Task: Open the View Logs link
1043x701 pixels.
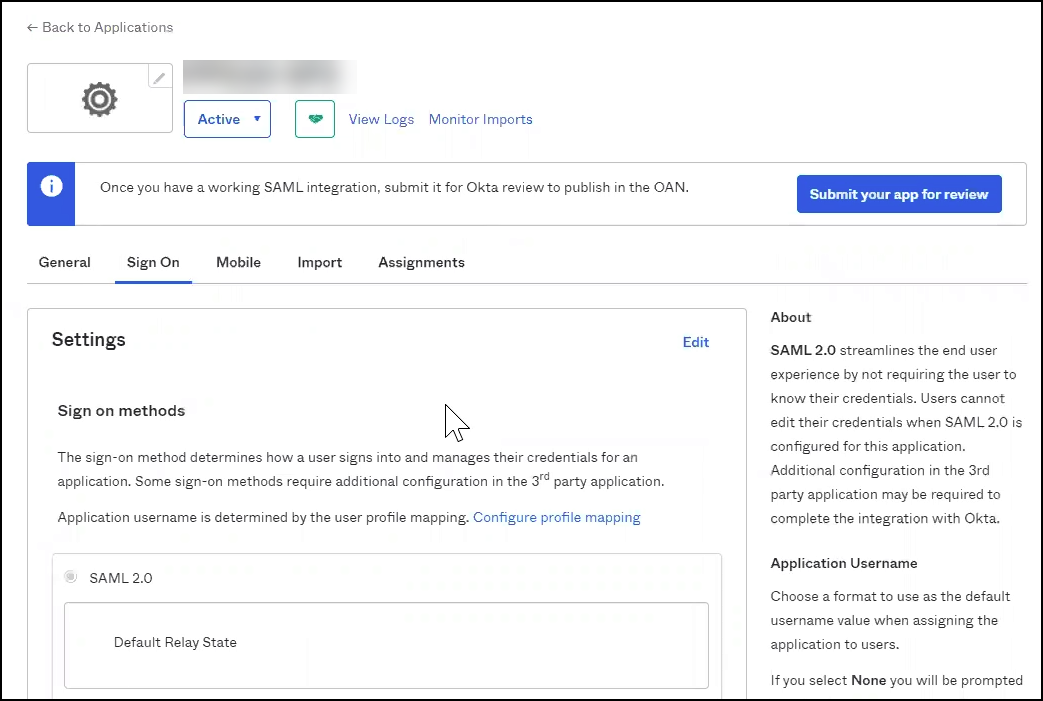Action: tap(381, 119)
